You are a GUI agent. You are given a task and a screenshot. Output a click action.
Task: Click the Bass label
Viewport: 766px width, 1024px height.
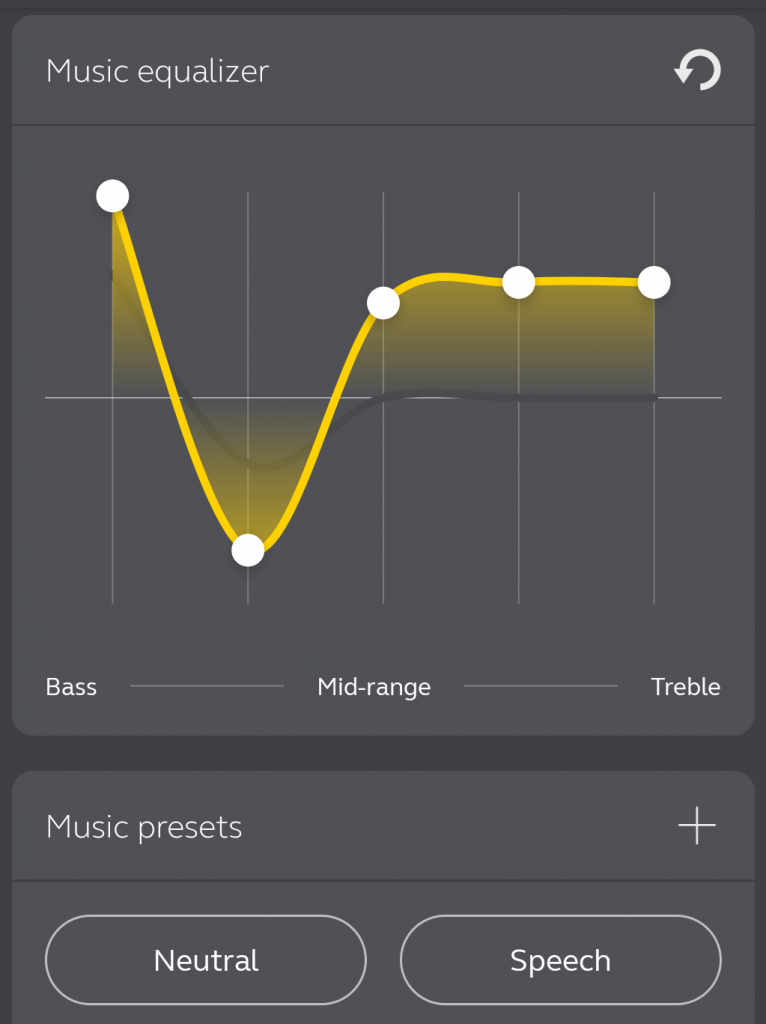coord(71,687)
